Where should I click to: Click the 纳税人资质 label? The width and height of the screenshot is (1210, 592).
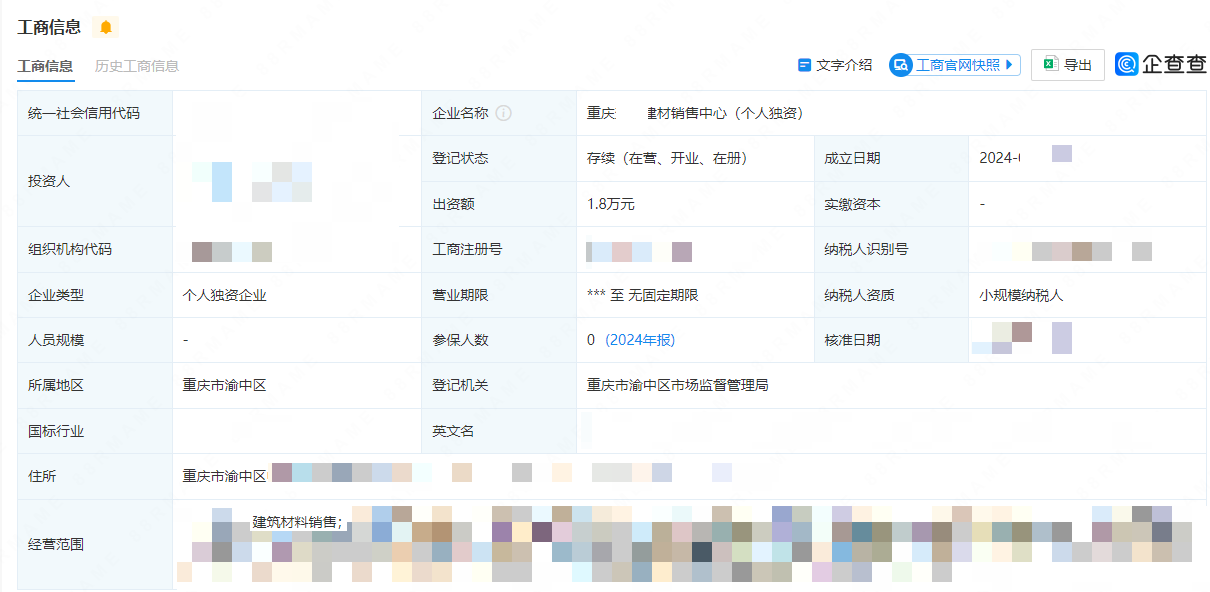(859, 295)
